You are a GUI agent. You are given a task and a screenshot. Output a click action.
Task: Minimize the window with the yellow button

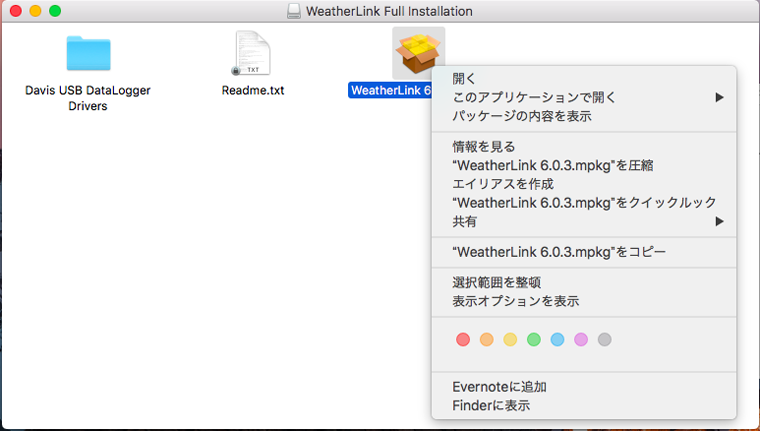[x=35, y=11]
